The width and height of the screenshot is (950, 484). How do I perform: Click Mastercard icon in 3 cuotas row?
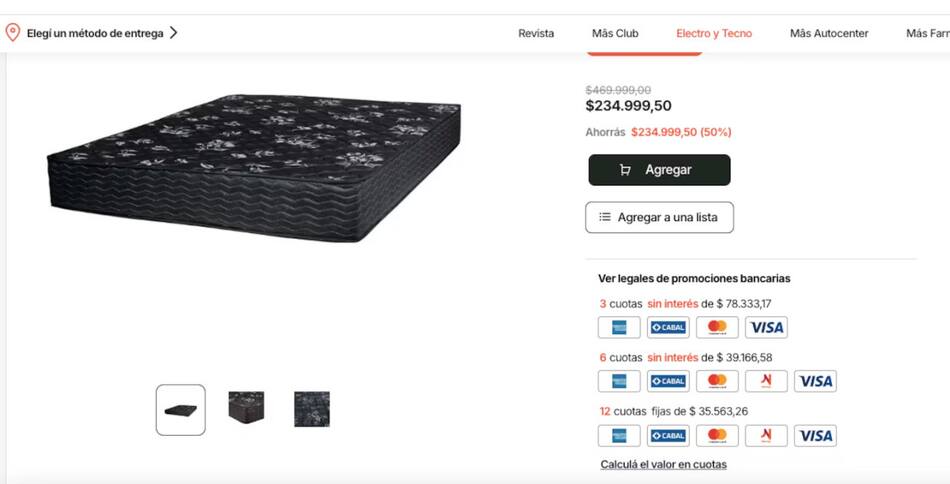[x=717, y=327]
